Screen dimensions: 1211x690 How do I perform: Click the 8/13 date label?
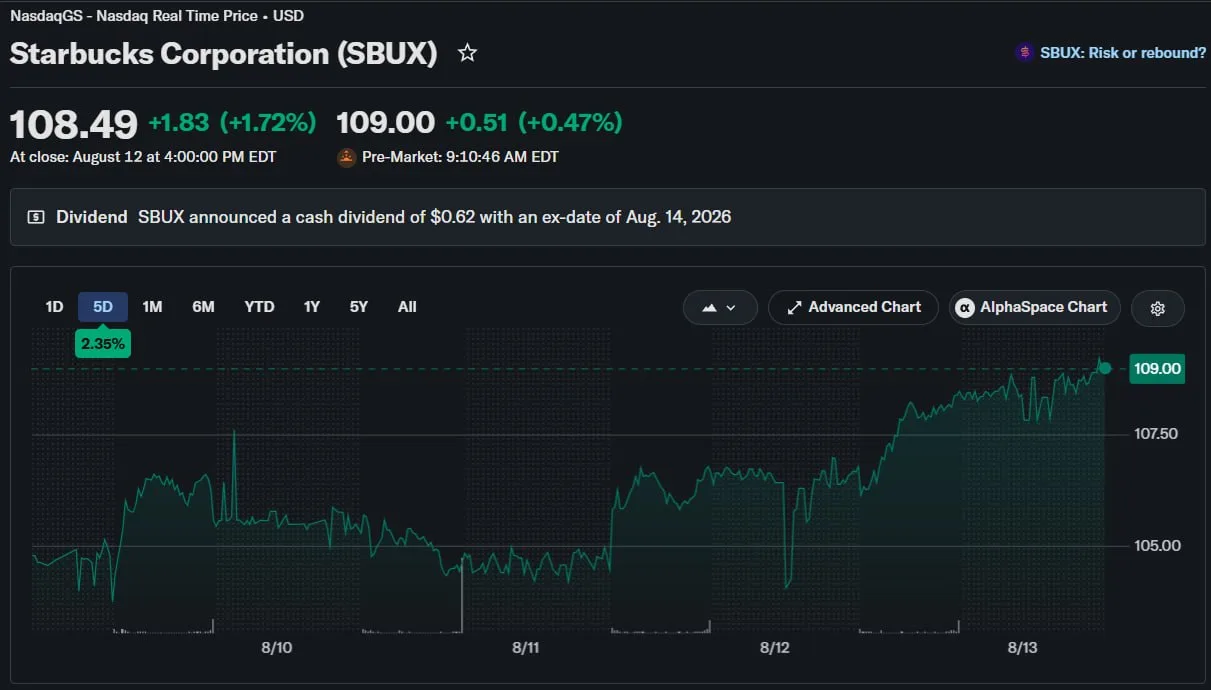click(1023, 648)
